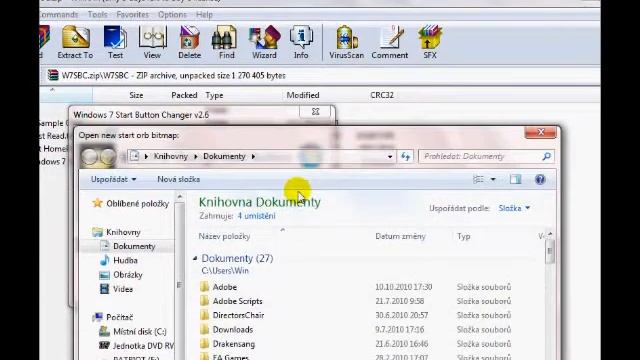640x360 pixels.
Task: Click arrow after Dokumenty in breadcrumb
Action: [253, 156]
